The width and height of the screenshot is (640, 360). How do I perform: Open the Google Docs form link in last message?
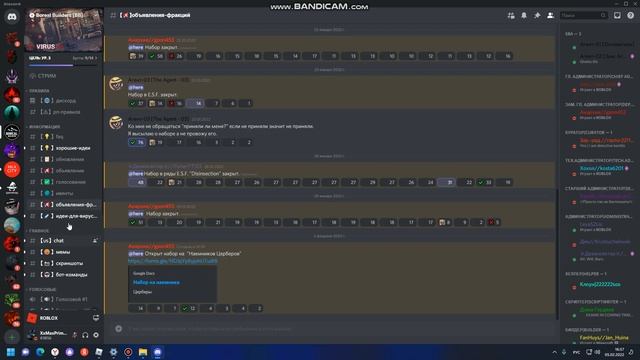tap(173, 261)
